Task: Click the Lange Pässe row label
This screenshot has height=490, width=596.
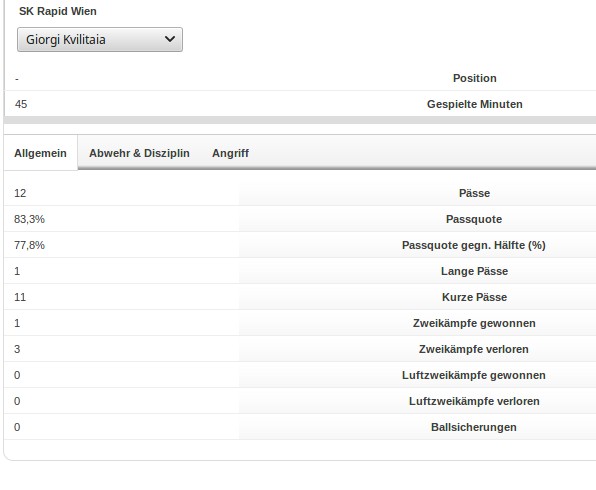Action: (x=474, y=271)
